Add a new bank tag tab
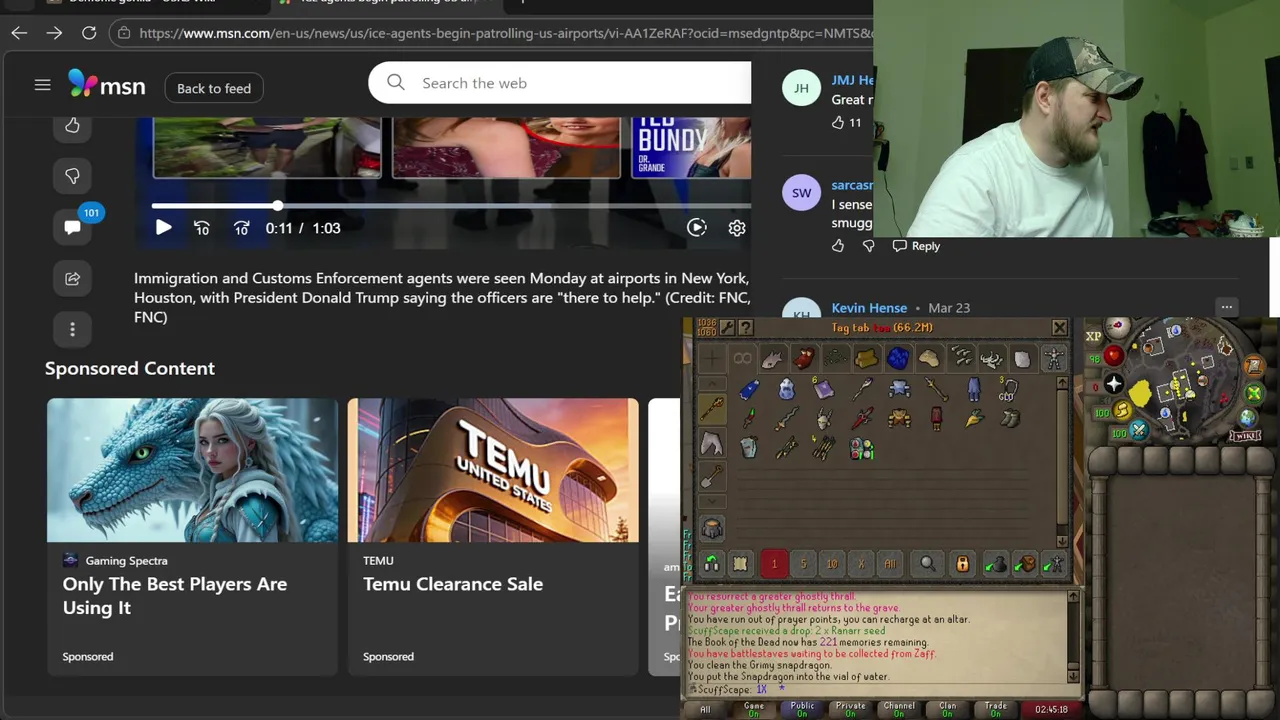1280x720 pixels. pos(711,358)
